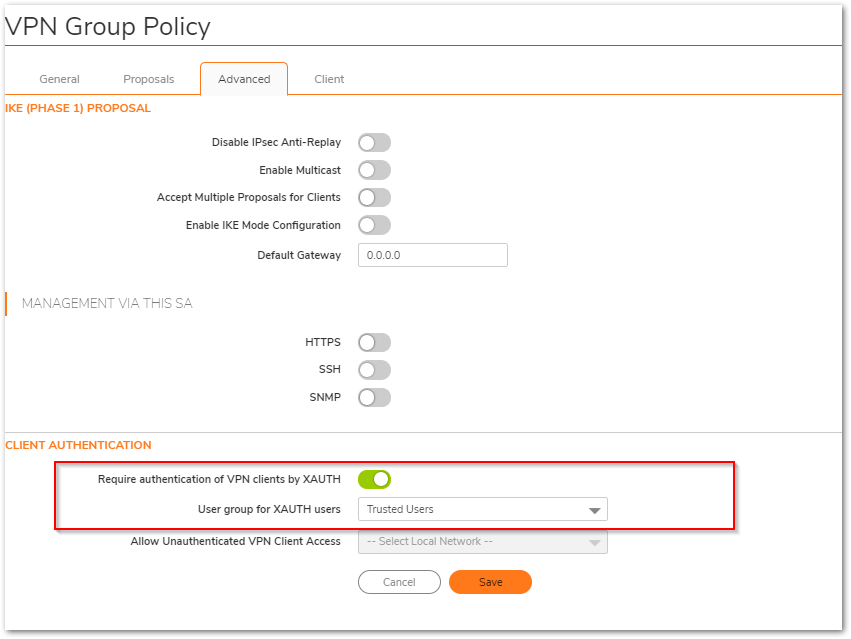Enable SSH management toggle
Viewport: 851px width, 639px height.
pyautogui.click(x=374, y=370)
